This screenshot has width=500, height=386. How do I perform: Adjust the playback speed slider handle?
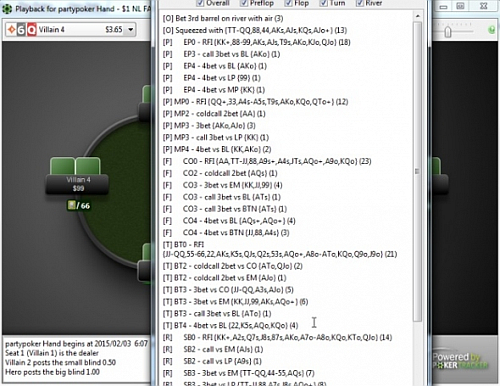(448, 32)
